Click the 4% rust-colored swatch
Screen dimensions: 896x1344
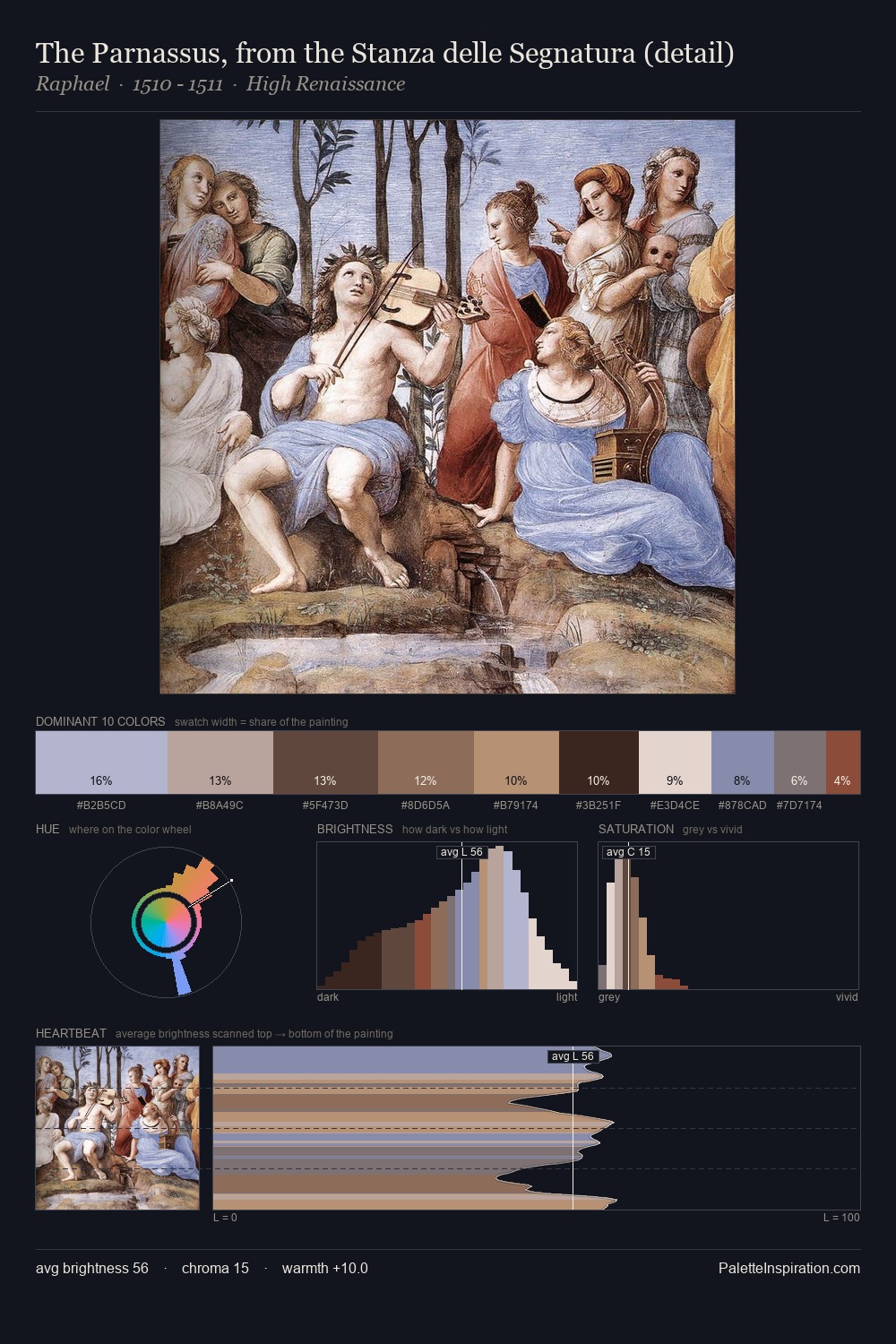(843, 762)
